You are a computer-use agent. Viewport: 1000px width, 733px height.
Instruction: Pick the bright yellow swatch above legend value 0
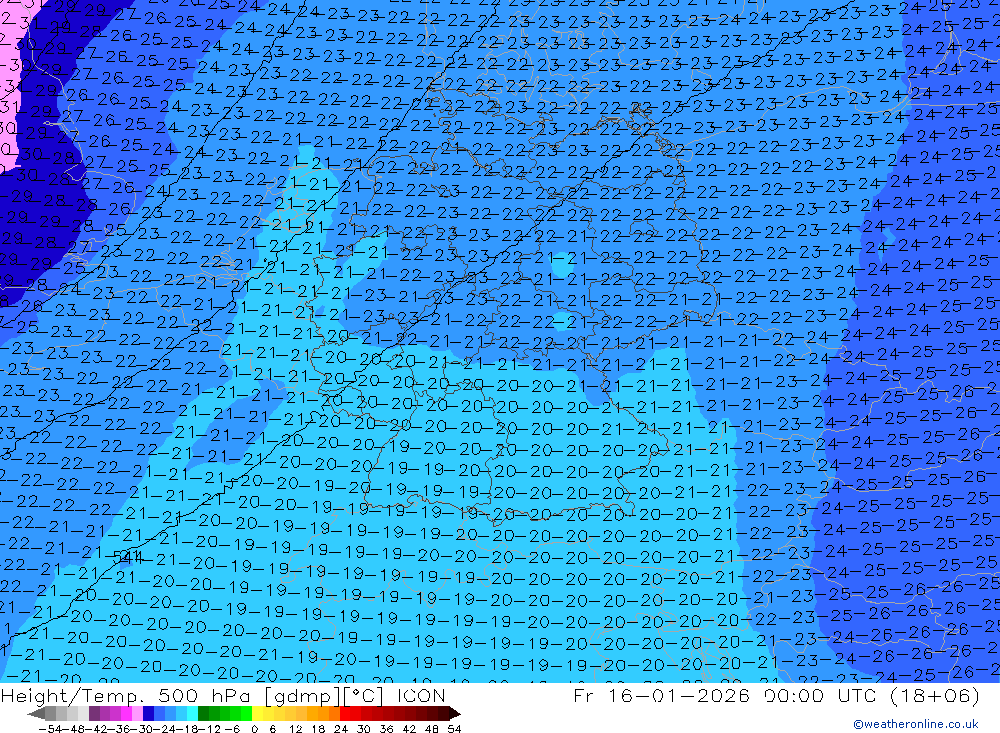pos(258,713)
